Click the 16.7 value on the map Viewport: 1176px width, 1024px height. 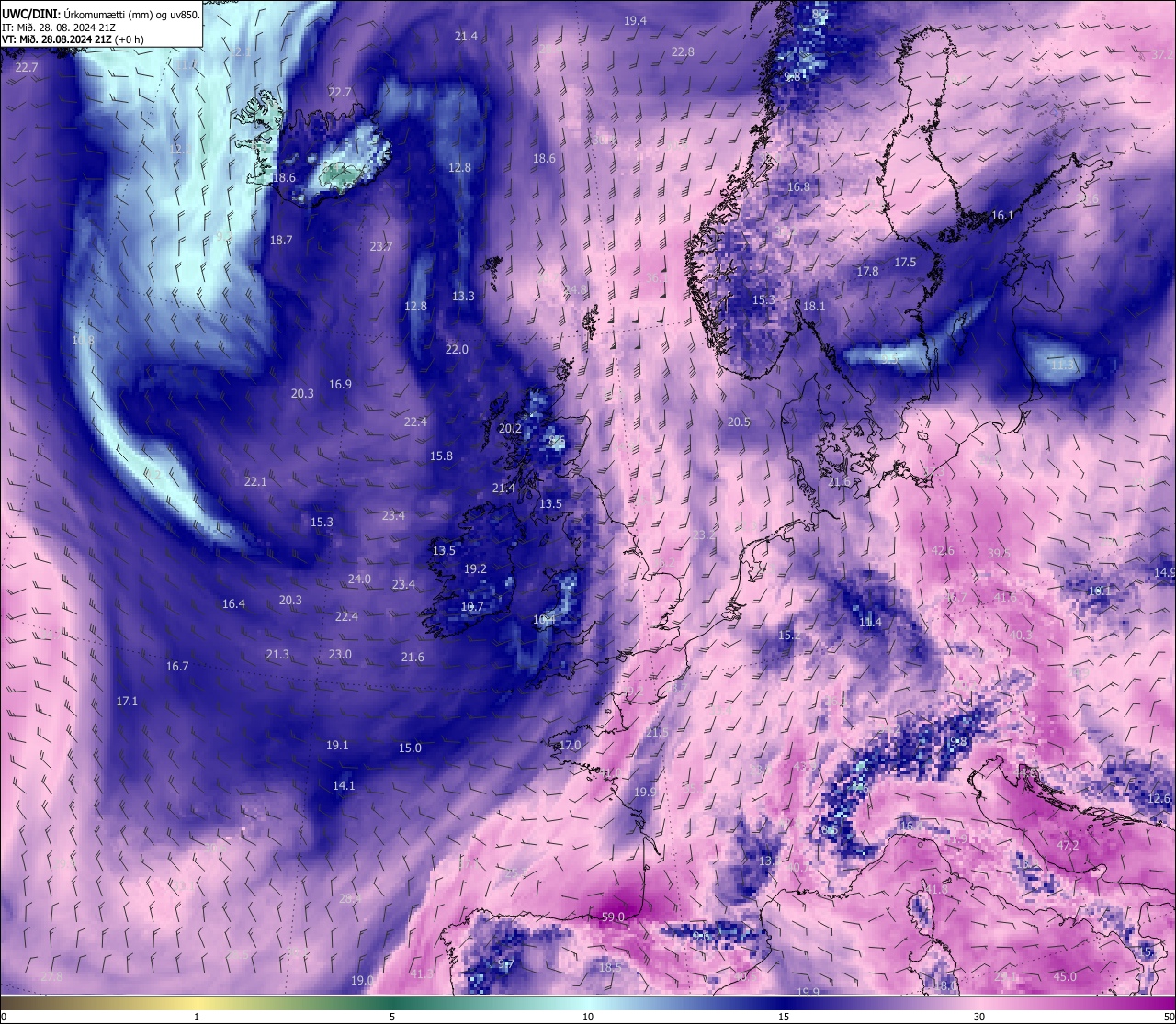click(177, 666)
